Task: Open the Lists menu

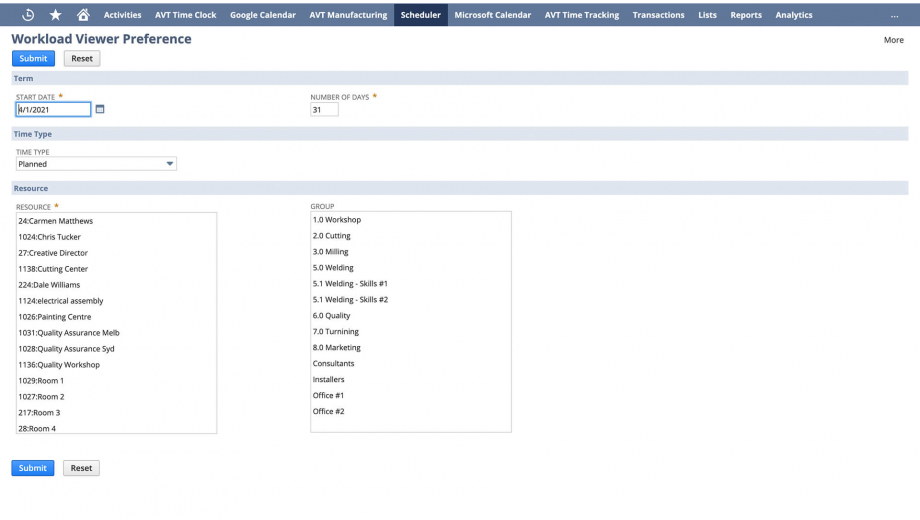Action: click(x=707, y=15)
